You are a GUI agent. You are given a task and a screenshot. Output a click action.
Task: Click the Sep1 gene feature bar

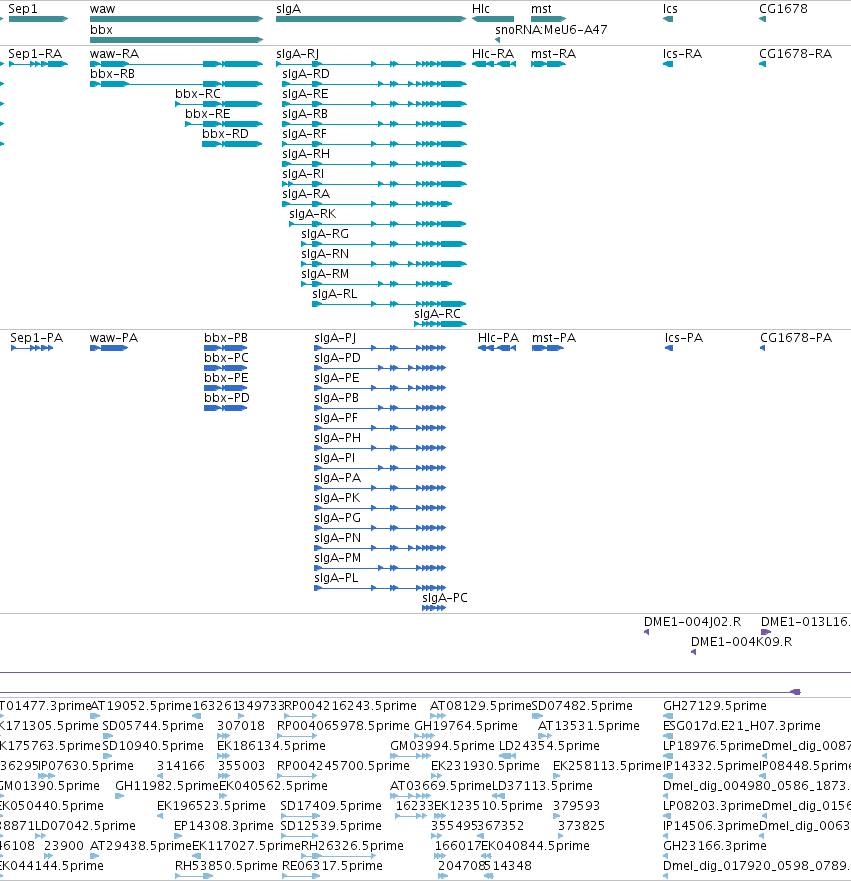(38, 19)
